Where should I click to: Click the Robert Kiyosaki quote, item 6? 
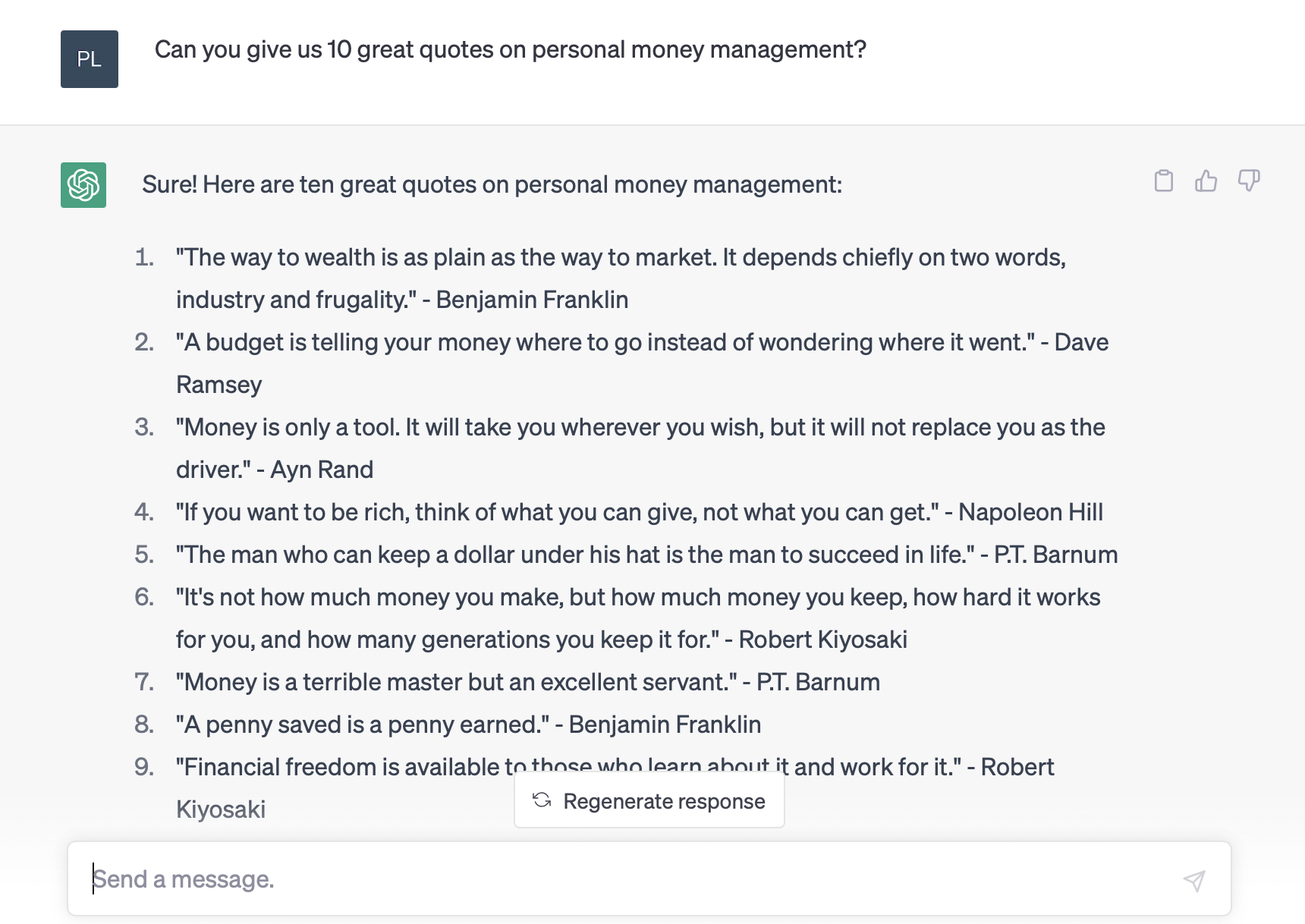[637, 618]
